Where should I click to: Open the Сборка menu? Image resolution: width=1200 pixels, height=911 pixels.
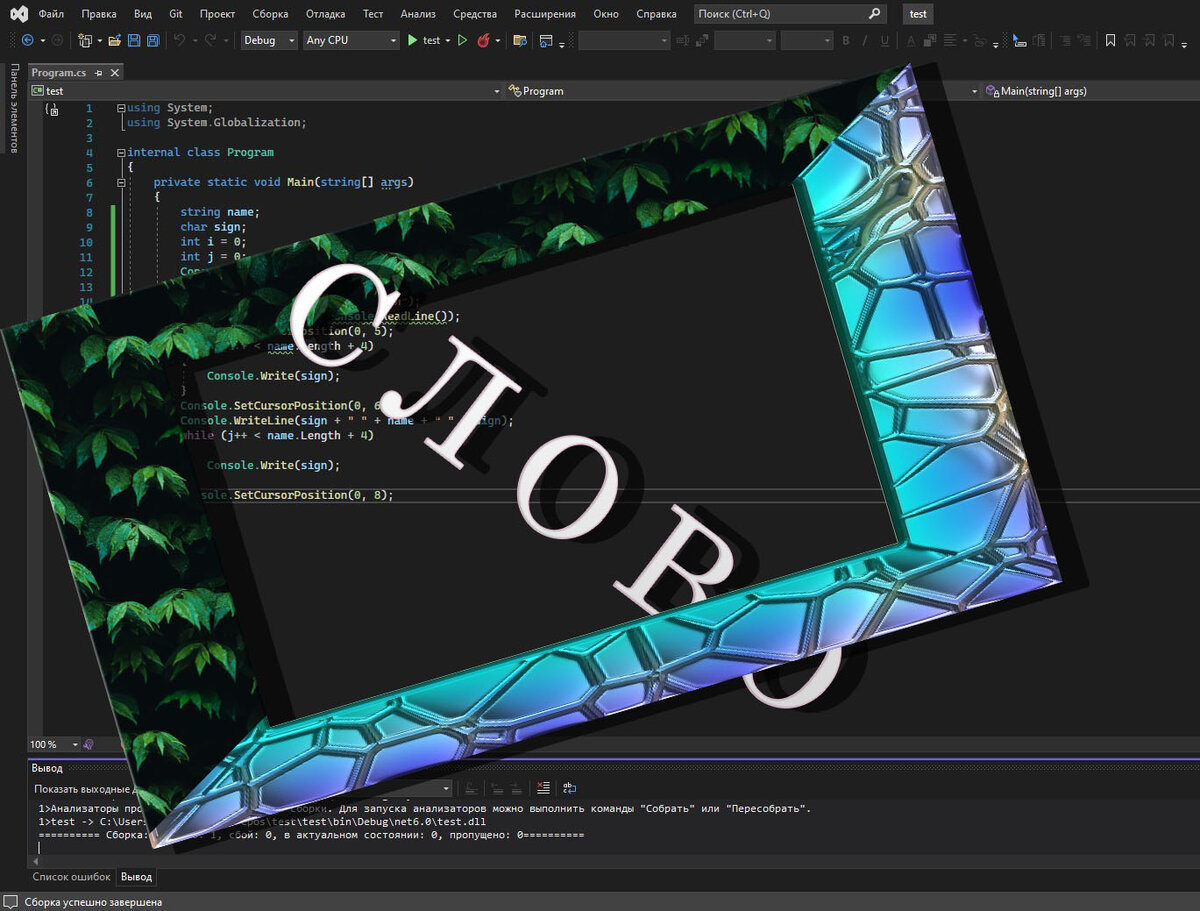coord(270,14)
